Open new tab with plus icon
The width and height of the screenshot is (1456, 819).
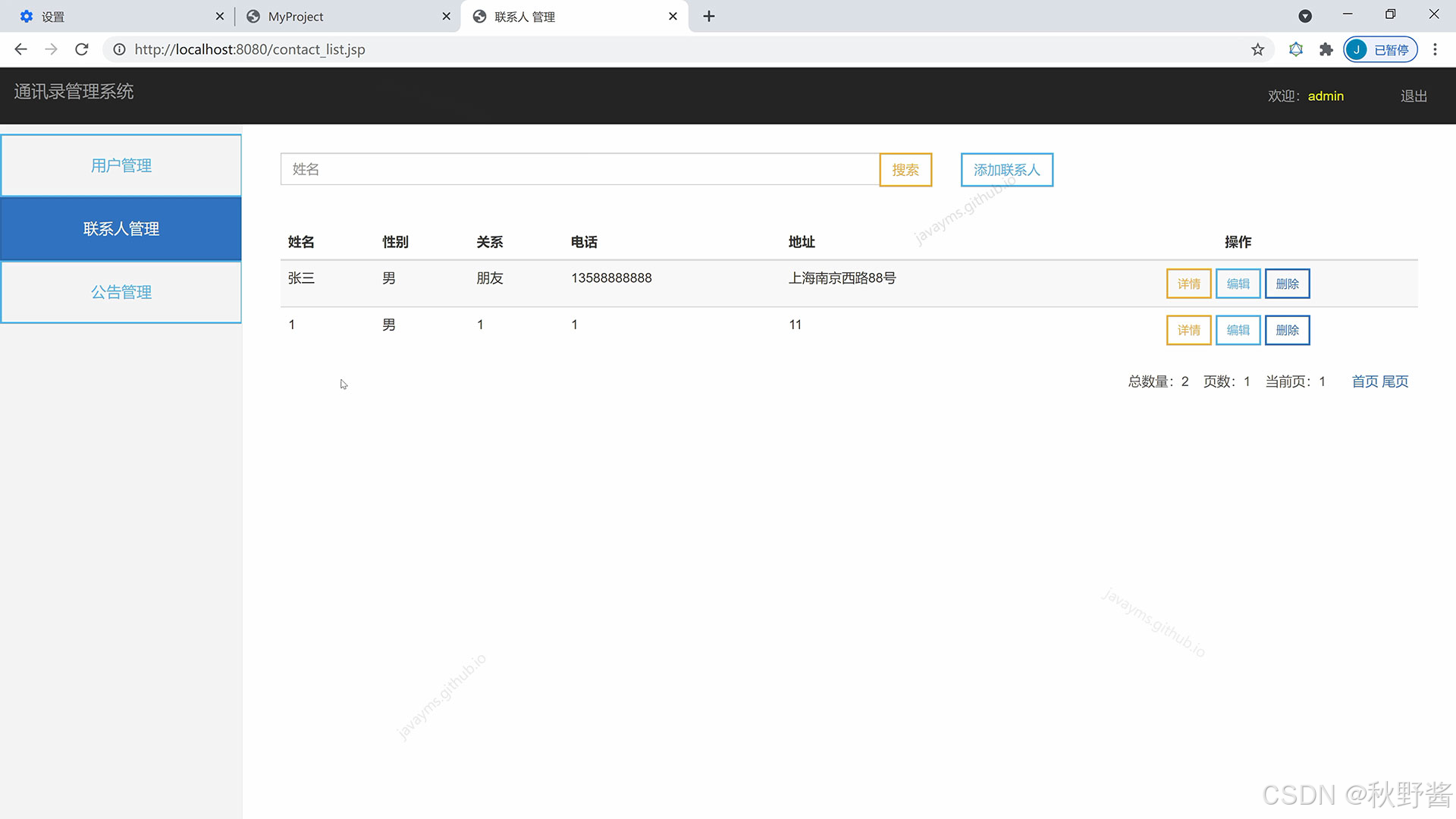709,16
